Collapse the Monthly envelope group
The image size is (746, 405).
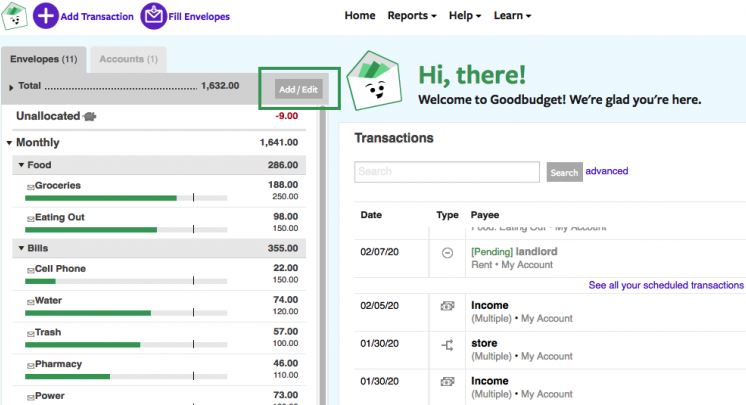9,143
